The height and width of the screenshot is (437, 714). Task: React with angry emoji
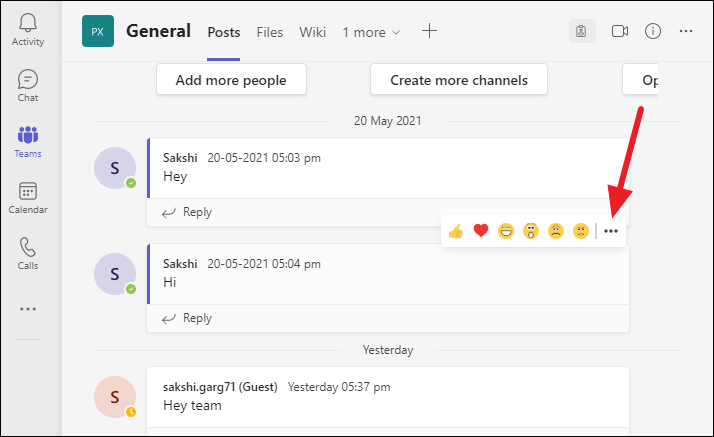point(581,231)
